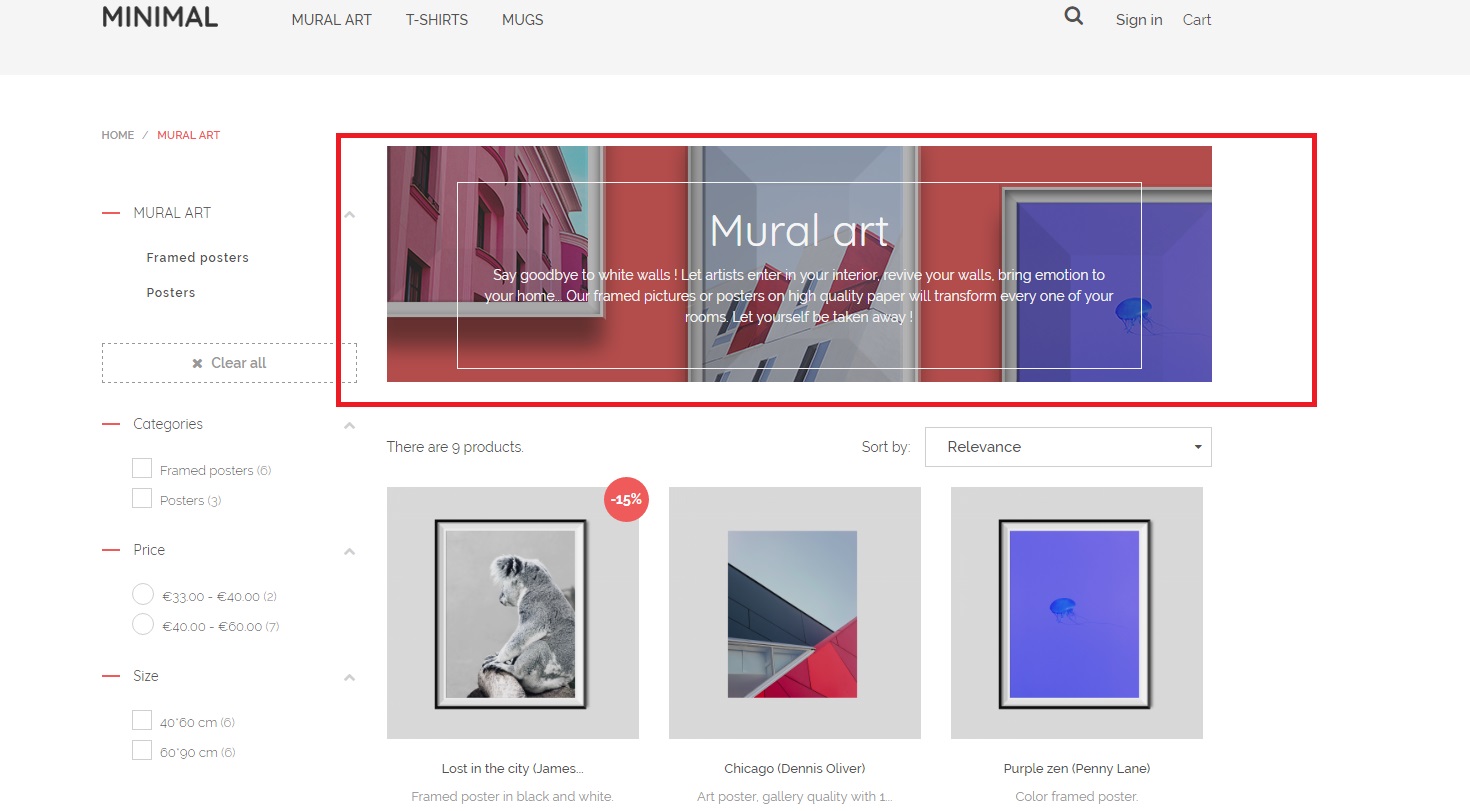Open the Chicago poster thumbnail
Viewport: 1470px width, 811px height.
tap(795, 613)
